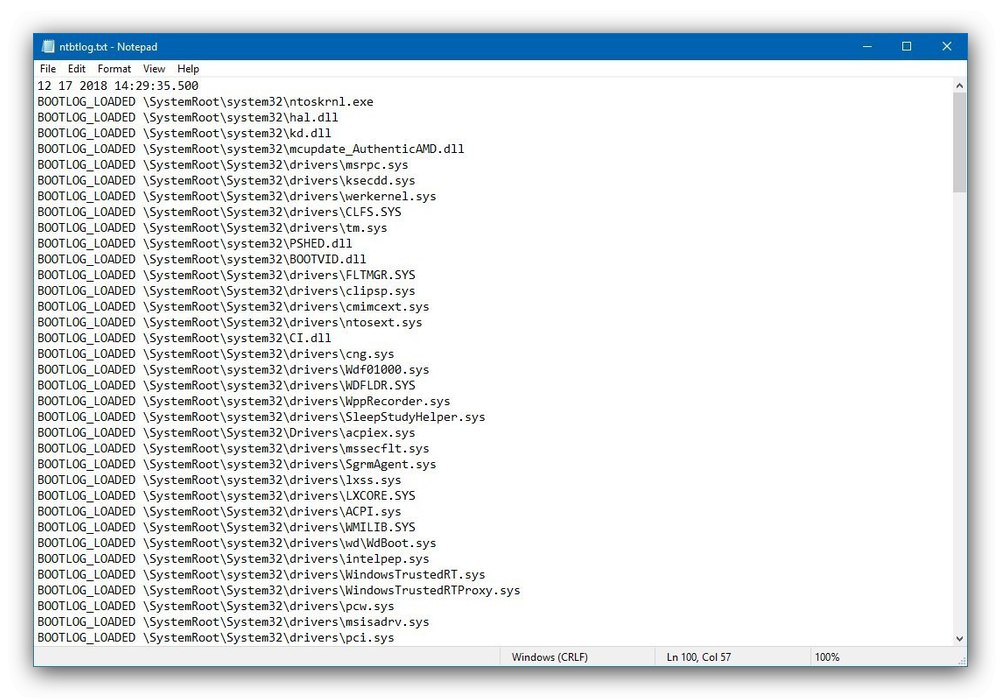Click the vertical scrollbar thumb
The image size is (1001, 700).
click(x=959, y=142)
